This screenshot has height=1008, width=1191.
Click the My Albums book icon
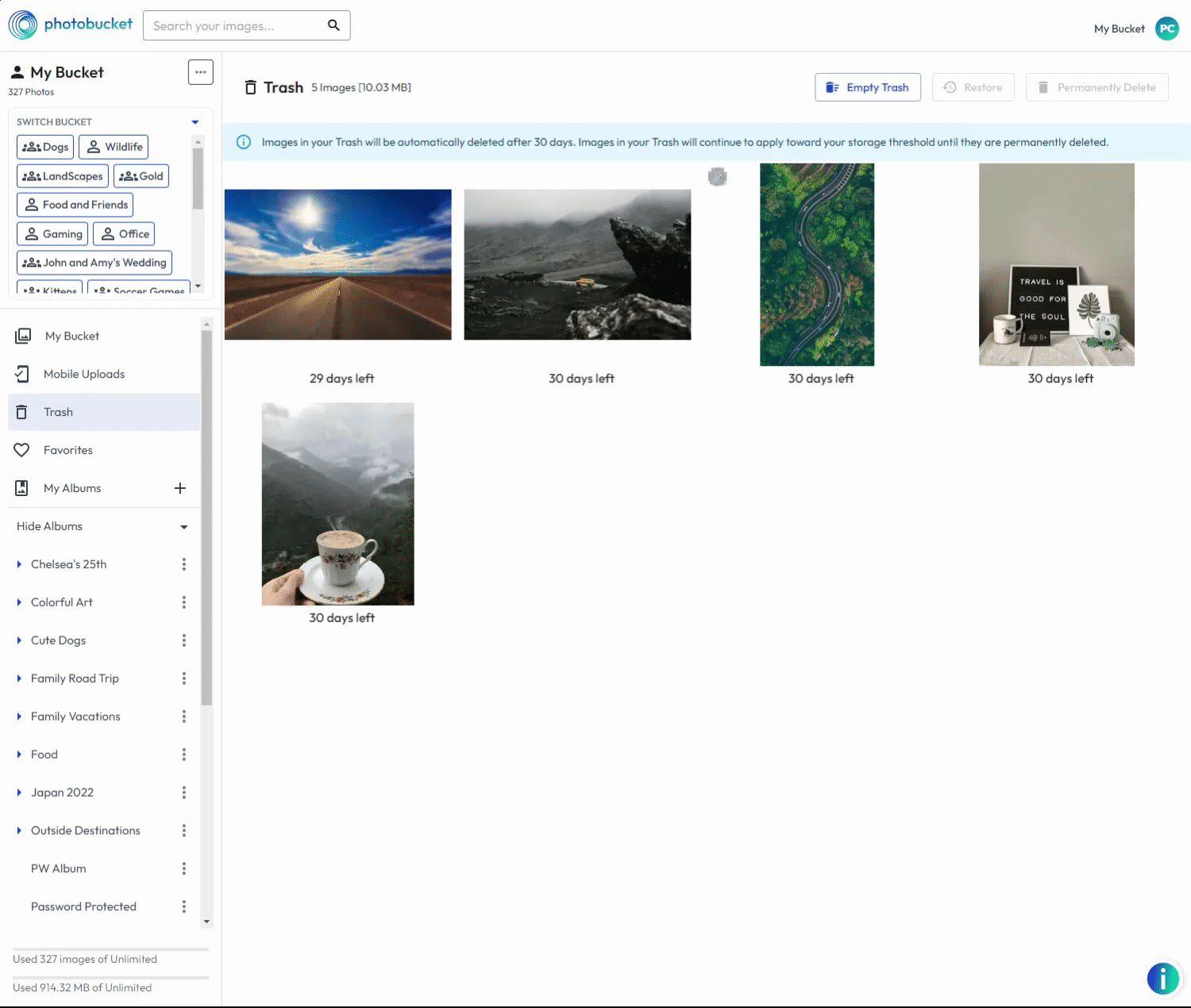pyautogui.click(x=22, y=488)
